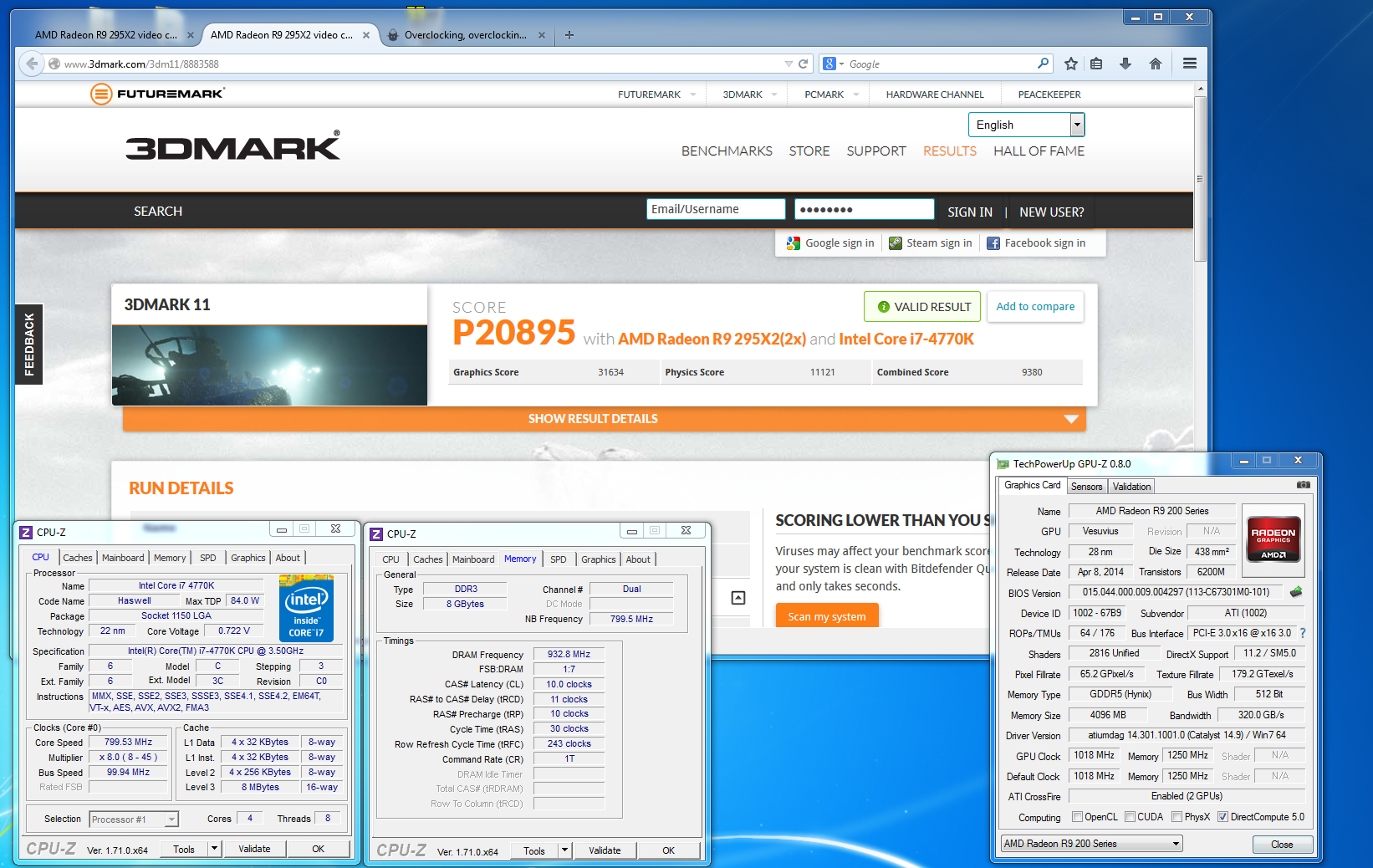Click the SIGN IN button

coord(970,212)
